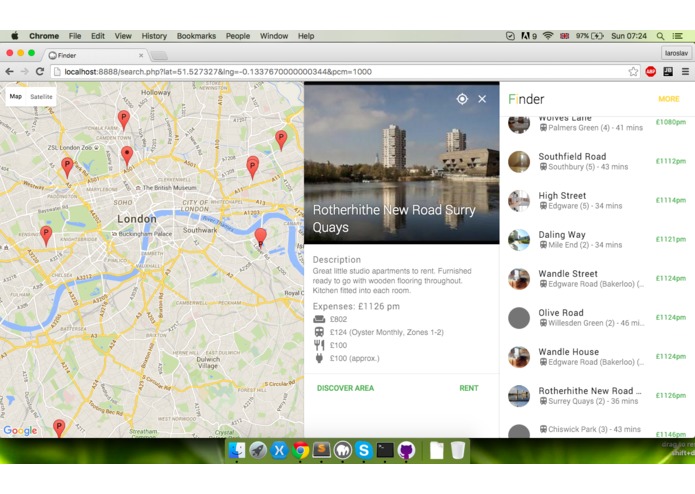Click the locate-on-map crosshair icon
This screenshot has height=494, width=695.
pos(462,99)
